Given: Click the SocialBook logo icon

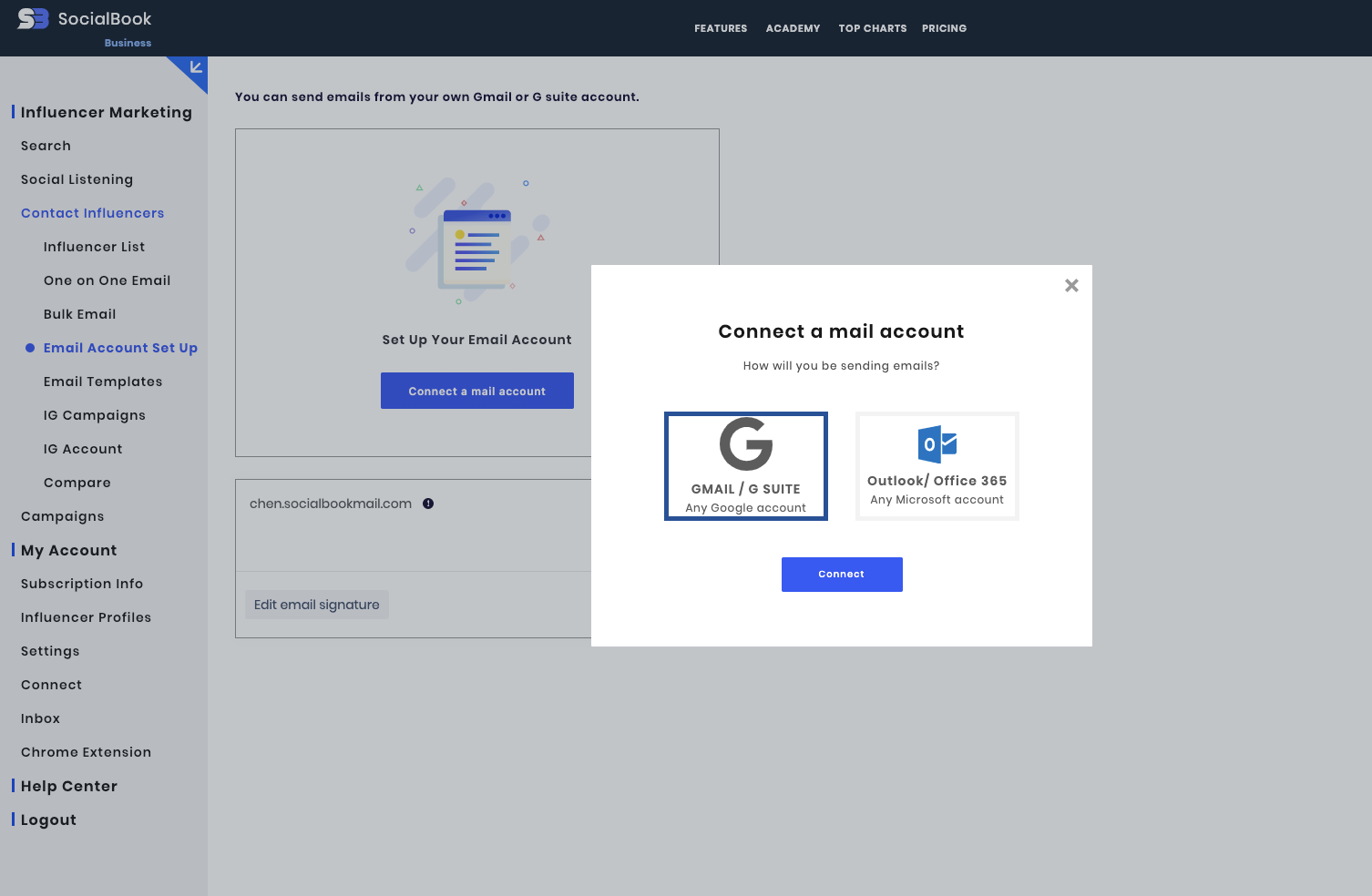Looking at the screenshot, I should tap(33, 19).
